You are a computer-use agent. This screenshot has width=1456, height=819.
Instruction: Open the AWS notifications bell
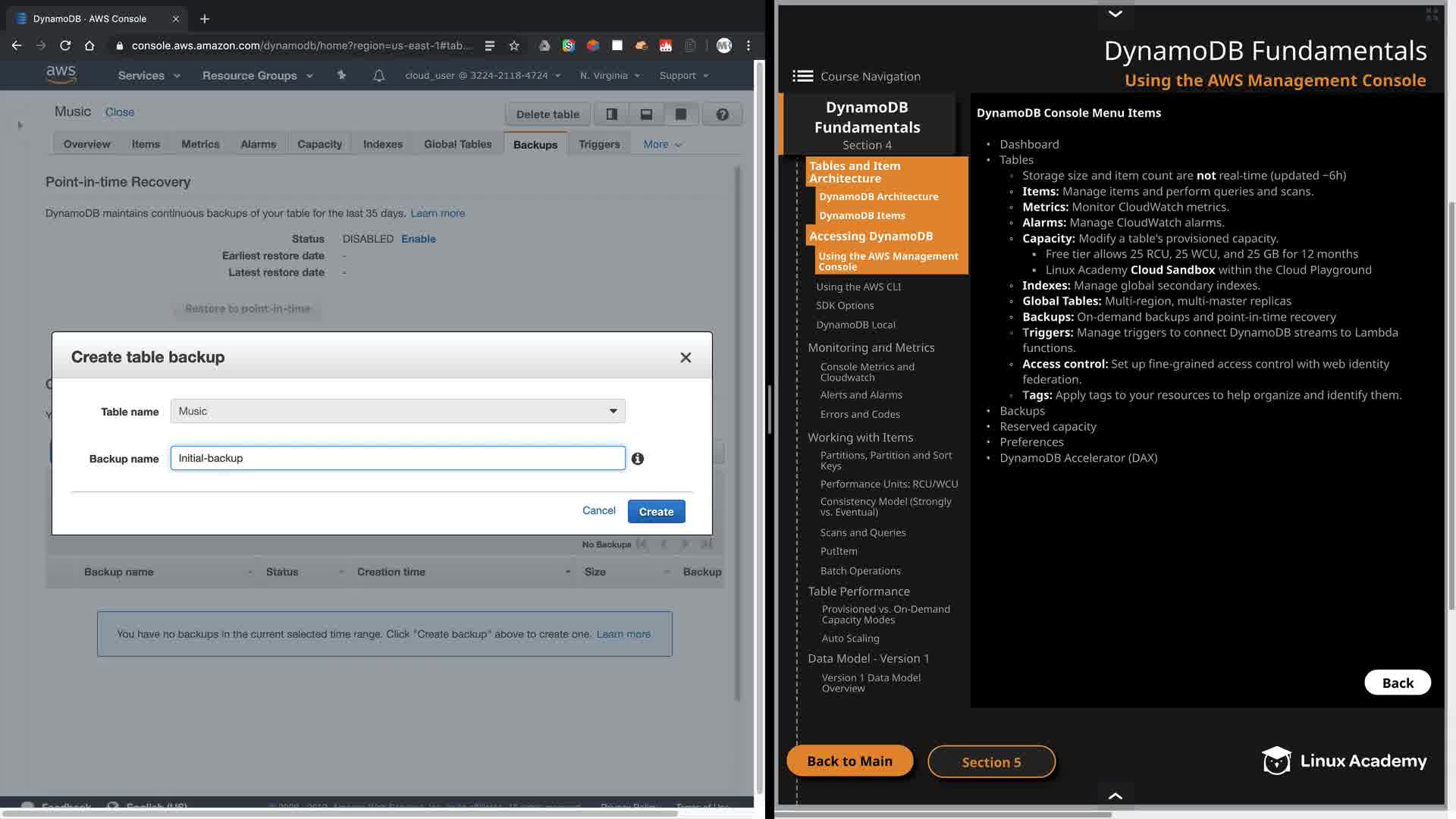pos(378,75)
